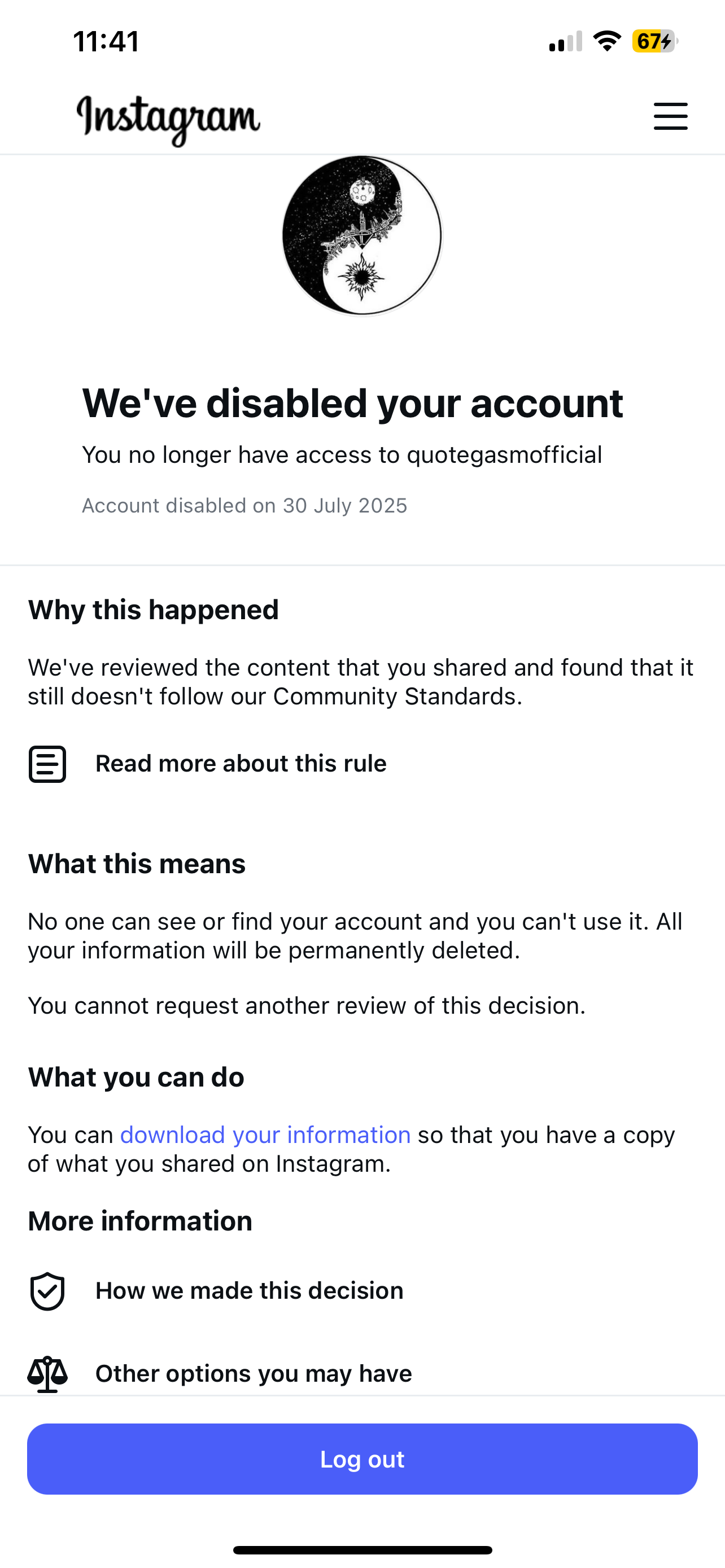Click the home indicator bar at bottom

coord(362,1550)
